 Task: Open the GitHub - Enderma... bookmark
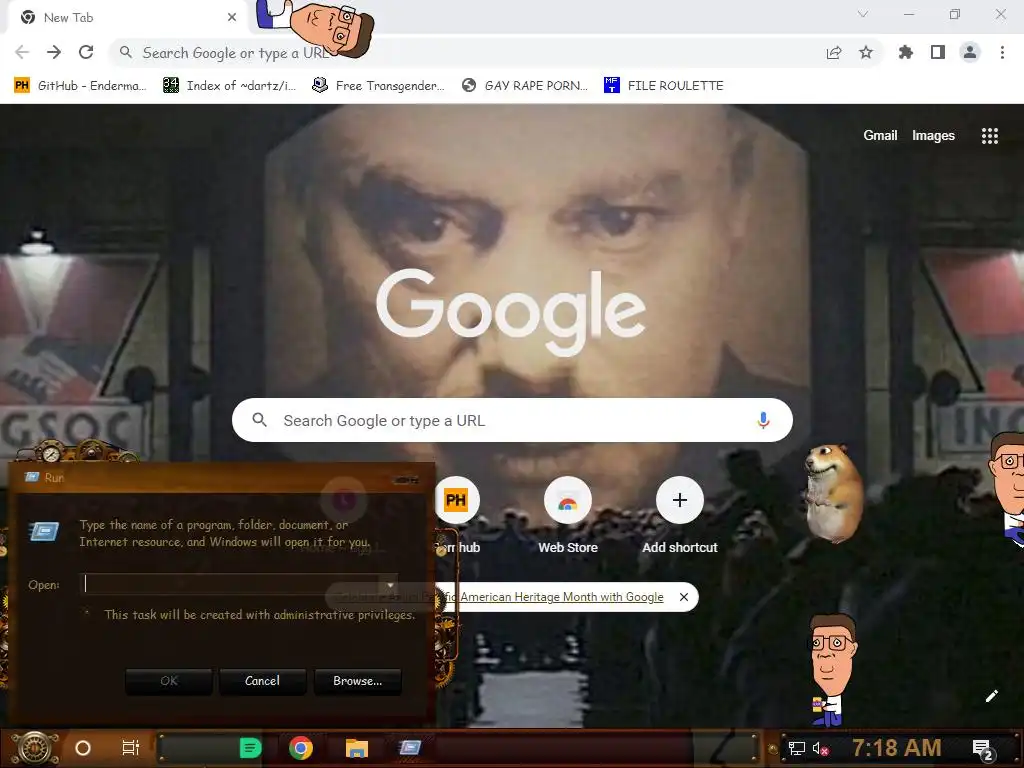click(x=80, y=86)
